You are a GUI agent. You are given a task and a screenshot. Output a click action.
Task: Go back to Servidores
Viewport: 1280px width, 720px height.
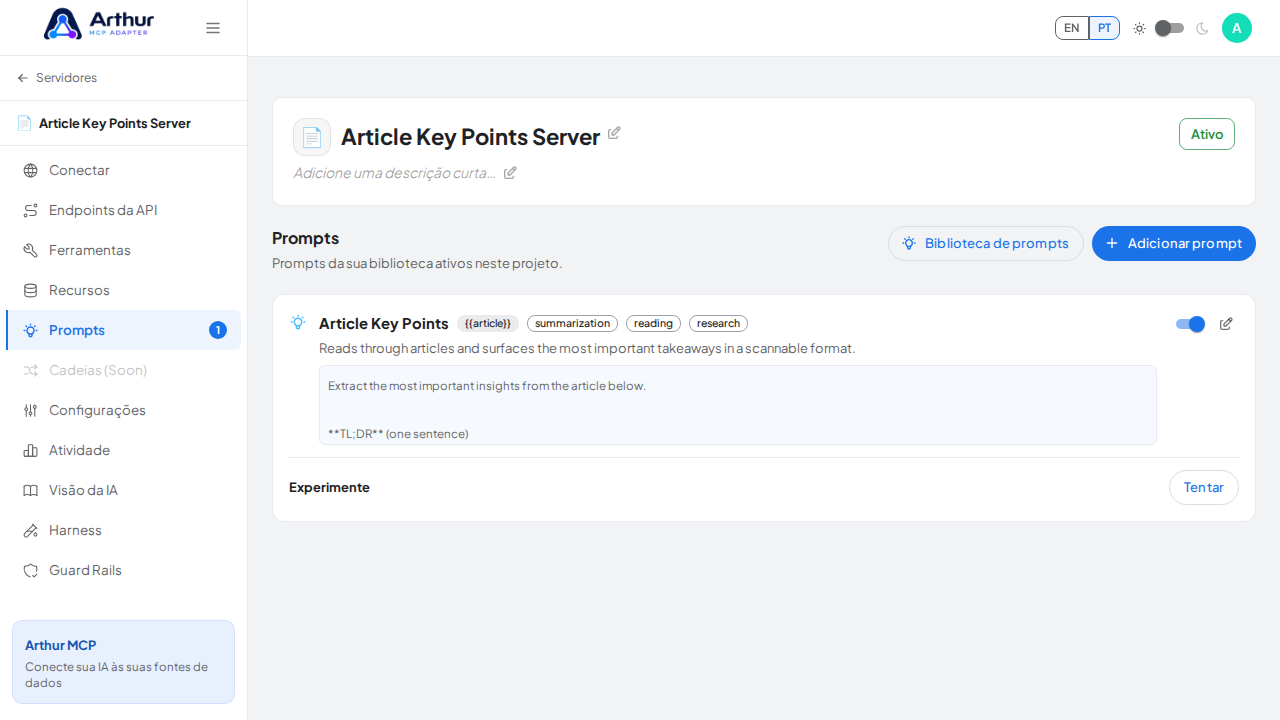pos(57,78)
